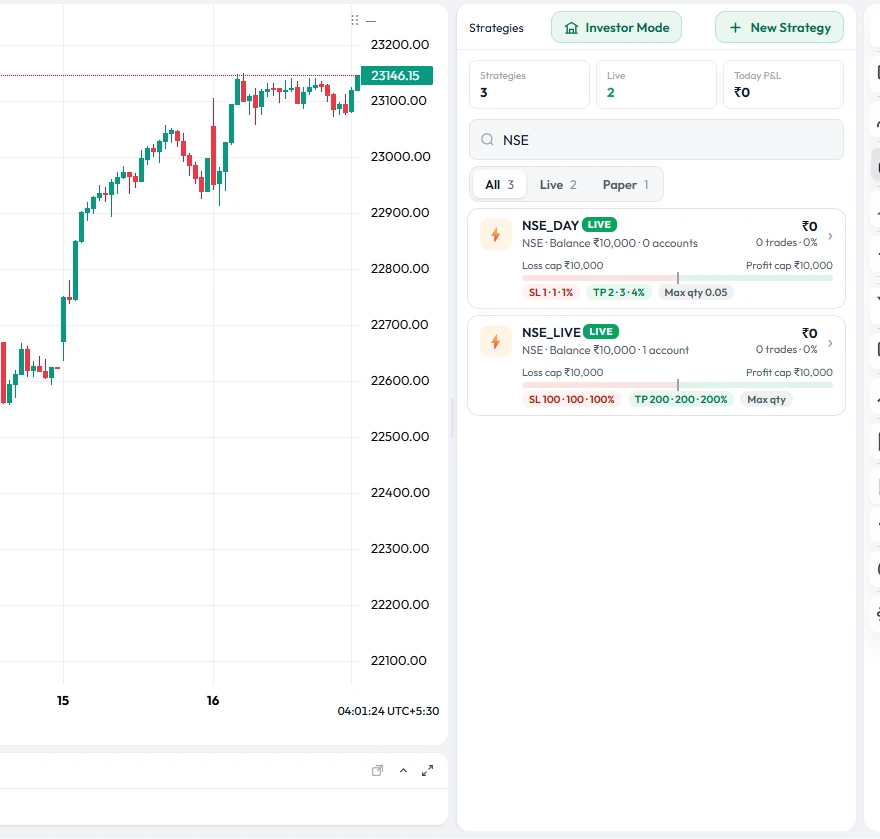The width and height of the screenshot is (880, 839).
Task: Click the NSE_LIVE strategy name
Action: point(551,333)
